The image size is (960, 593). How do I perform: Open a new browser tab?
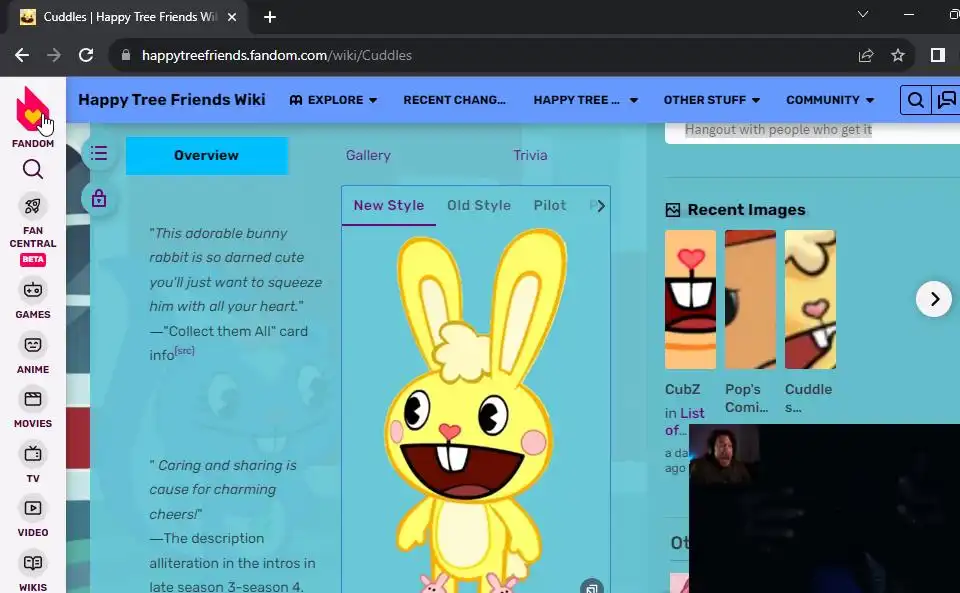point(269,17)
